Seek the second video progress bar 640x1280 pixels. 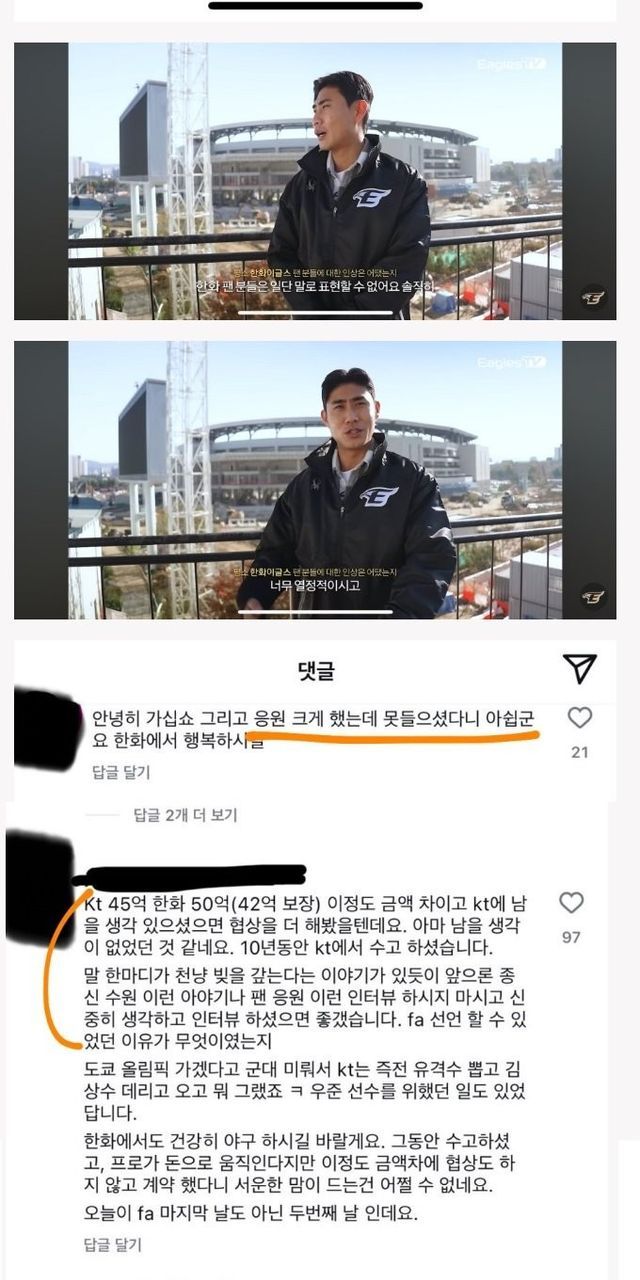coord(315,611)
